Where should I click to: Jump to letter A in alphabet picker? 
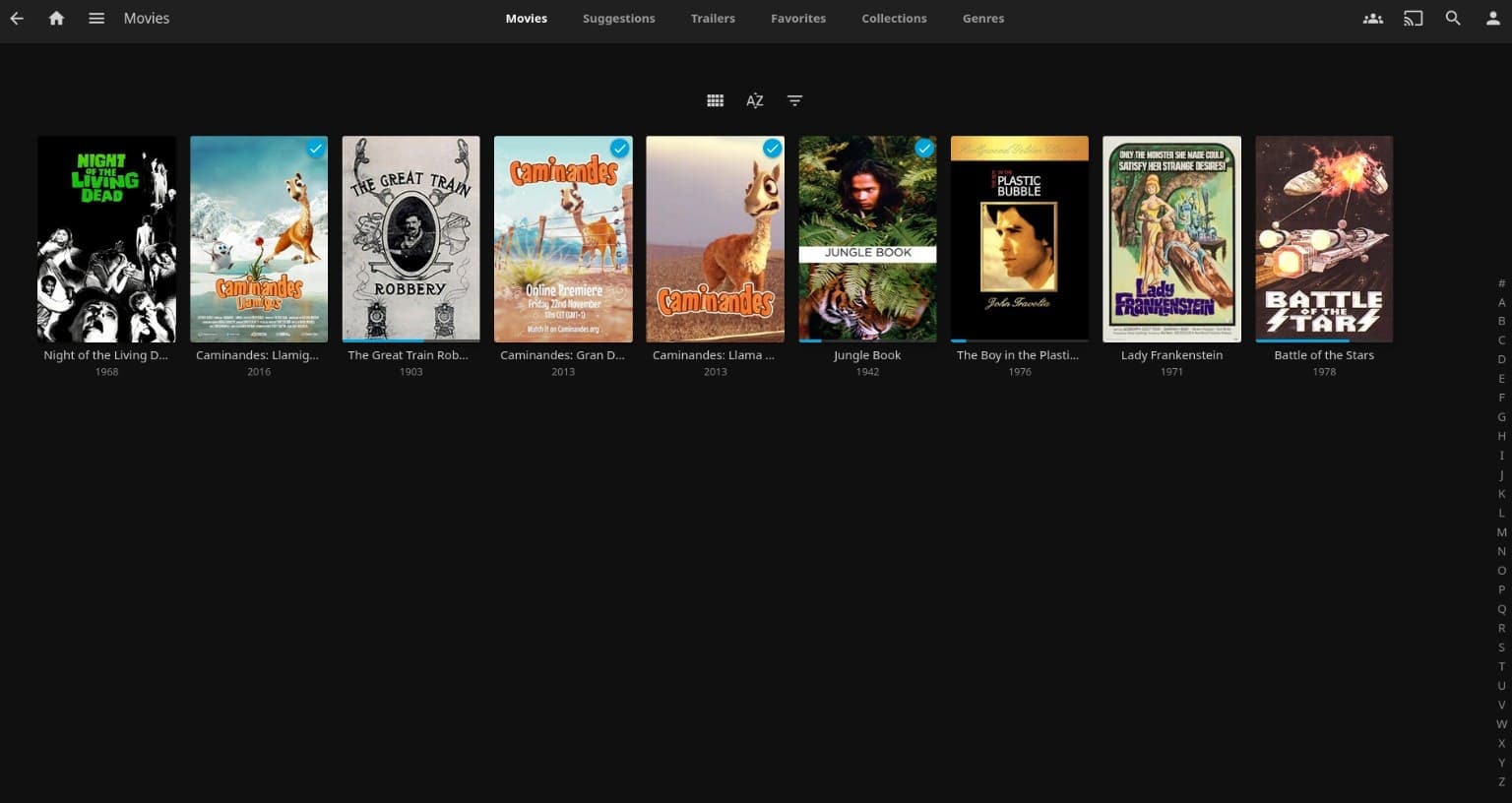coord(1501,302)
